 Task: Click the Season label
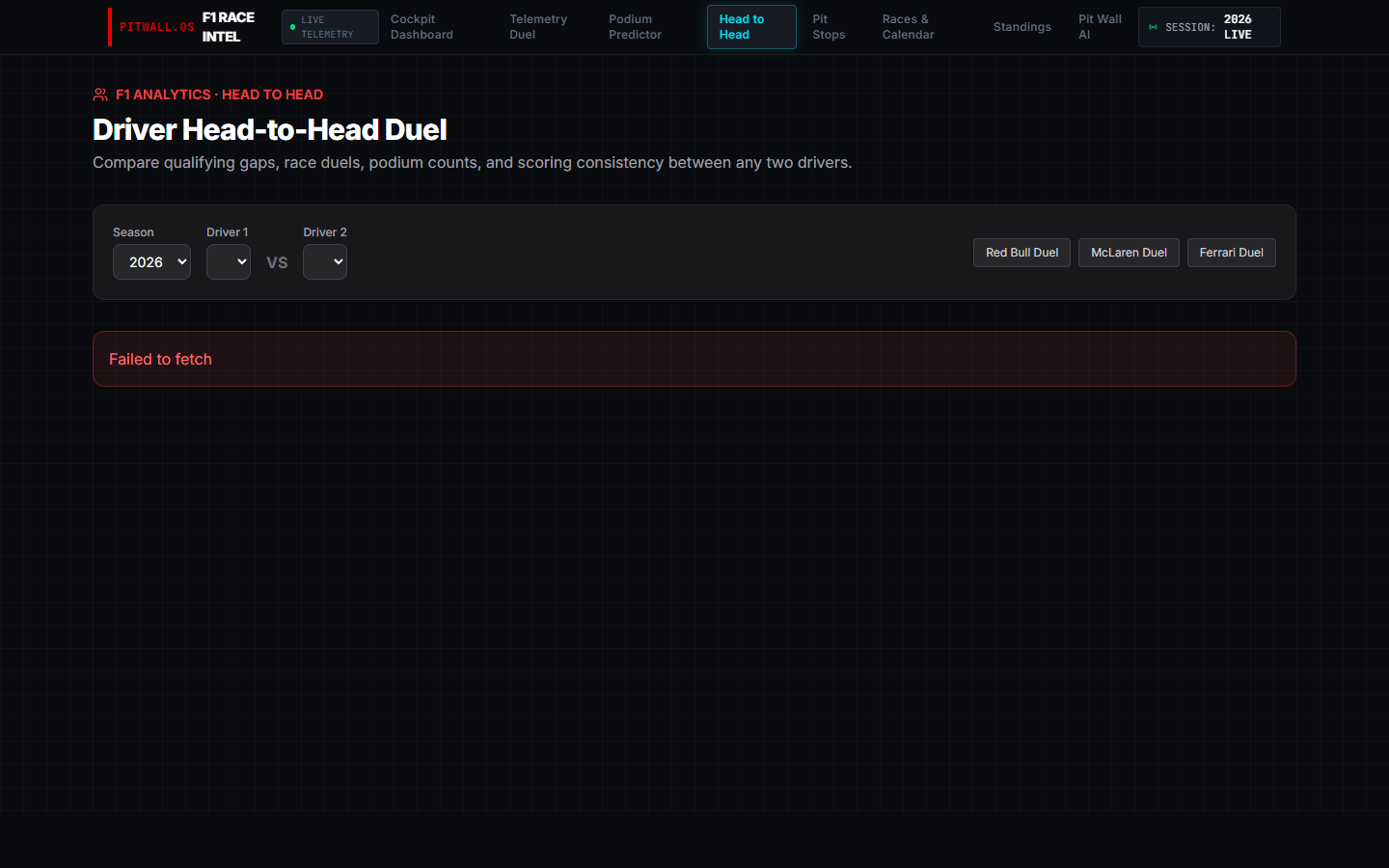133,232
